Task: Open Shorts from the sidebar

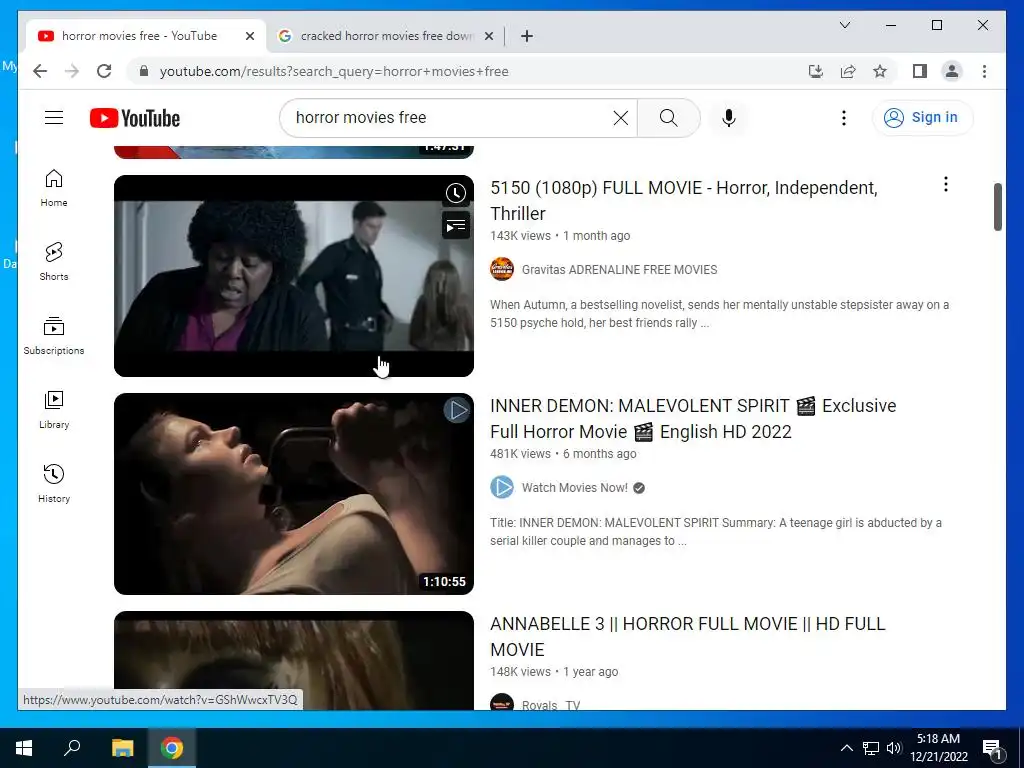Action: (54, 262)
